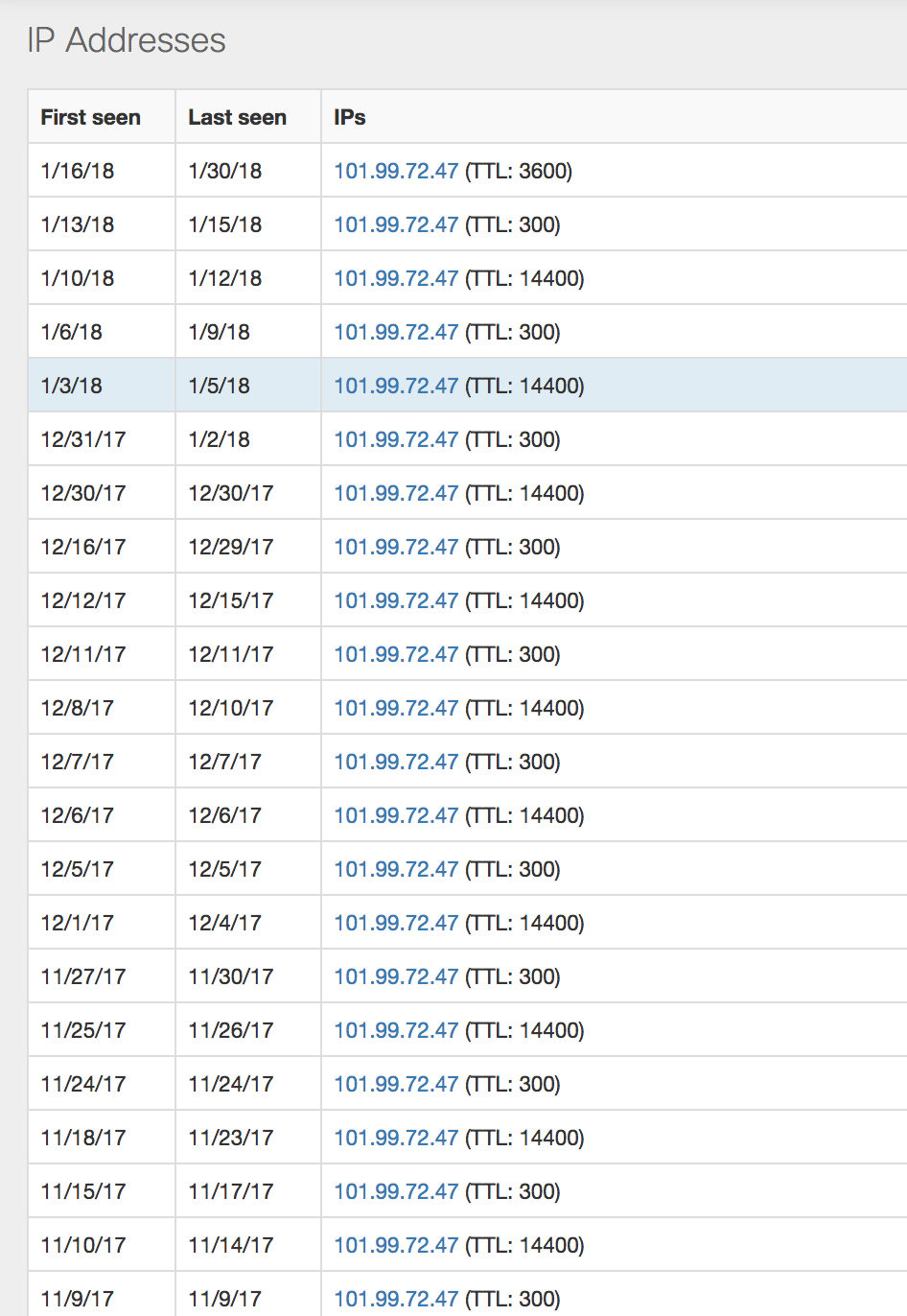Open IP link in highlighted 1/3/18 row
The height and width of the screenshot is (1316, 907).
(x=396, y=386)
